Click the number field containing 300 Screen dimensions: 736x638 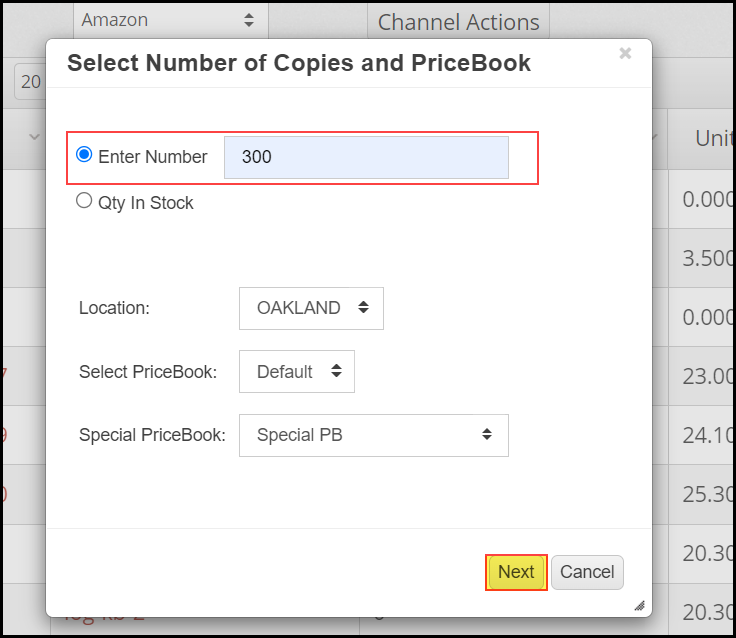click(366, 157)
